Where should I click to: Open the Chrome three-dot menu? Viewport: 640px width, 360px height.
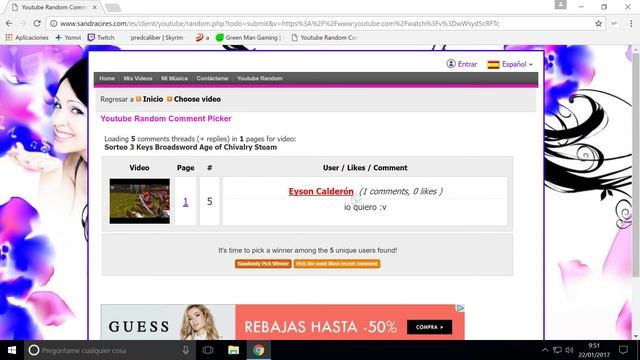tap(631, 24)
